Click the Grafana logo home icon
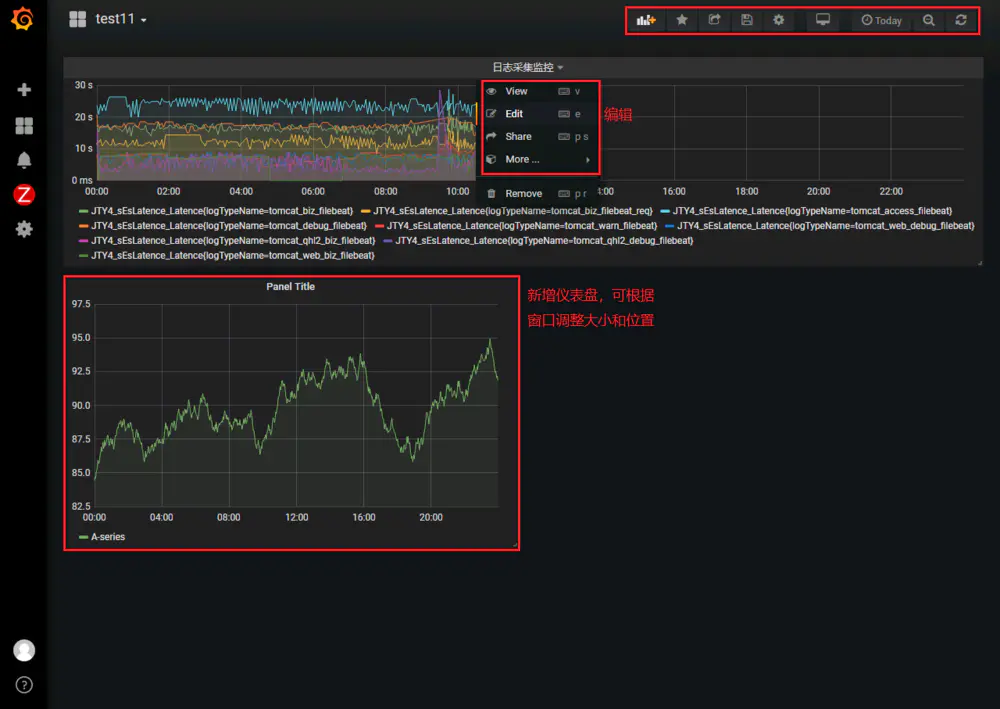Viewport: 1000px width, 709px height. tap(23, 18)
